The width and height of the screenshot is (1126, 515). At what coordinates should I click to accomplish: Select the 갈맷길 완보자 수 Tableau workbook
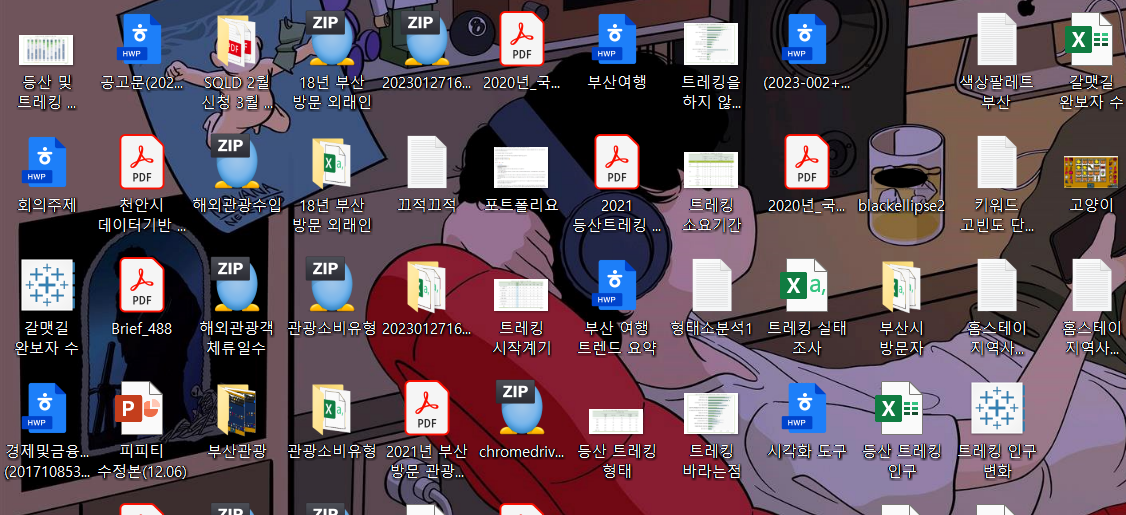[x=47, y=285]
